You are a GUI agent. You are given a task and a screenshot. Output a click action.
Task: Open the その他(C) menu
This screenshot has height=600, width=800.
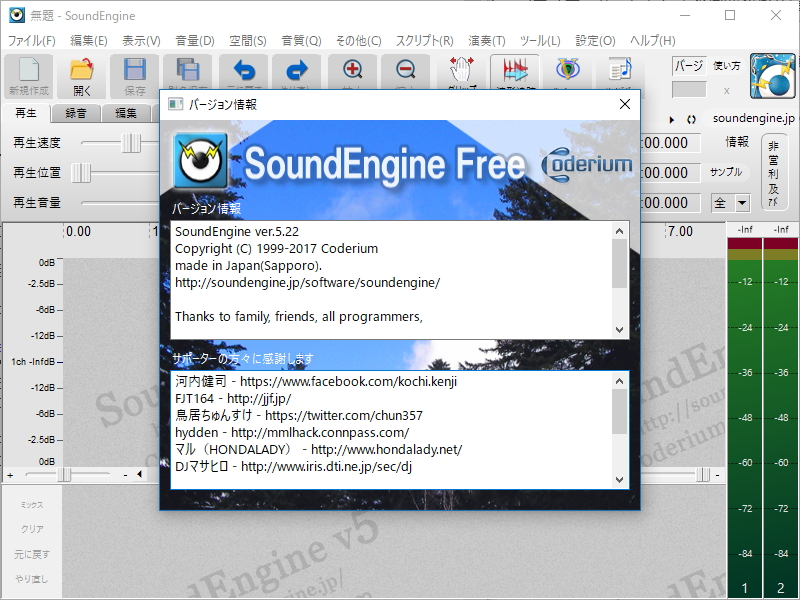pyautogui.click(x=359, y=41)
